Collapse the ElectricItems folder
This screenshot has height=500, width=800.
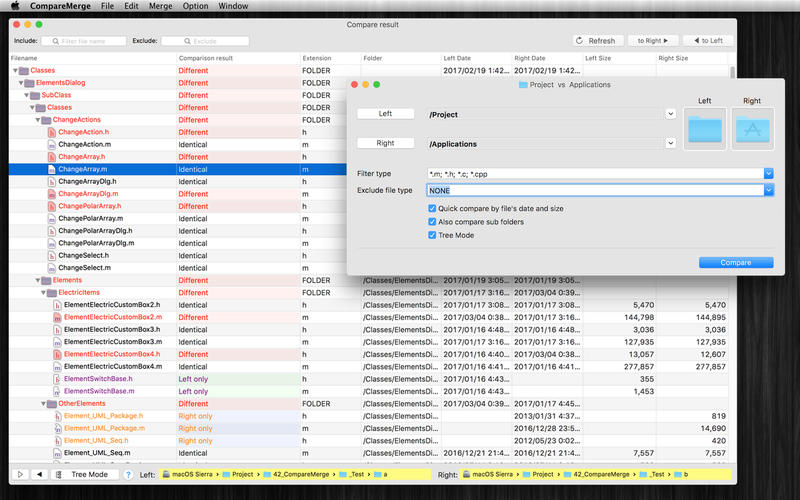click(x=43, y=292)
